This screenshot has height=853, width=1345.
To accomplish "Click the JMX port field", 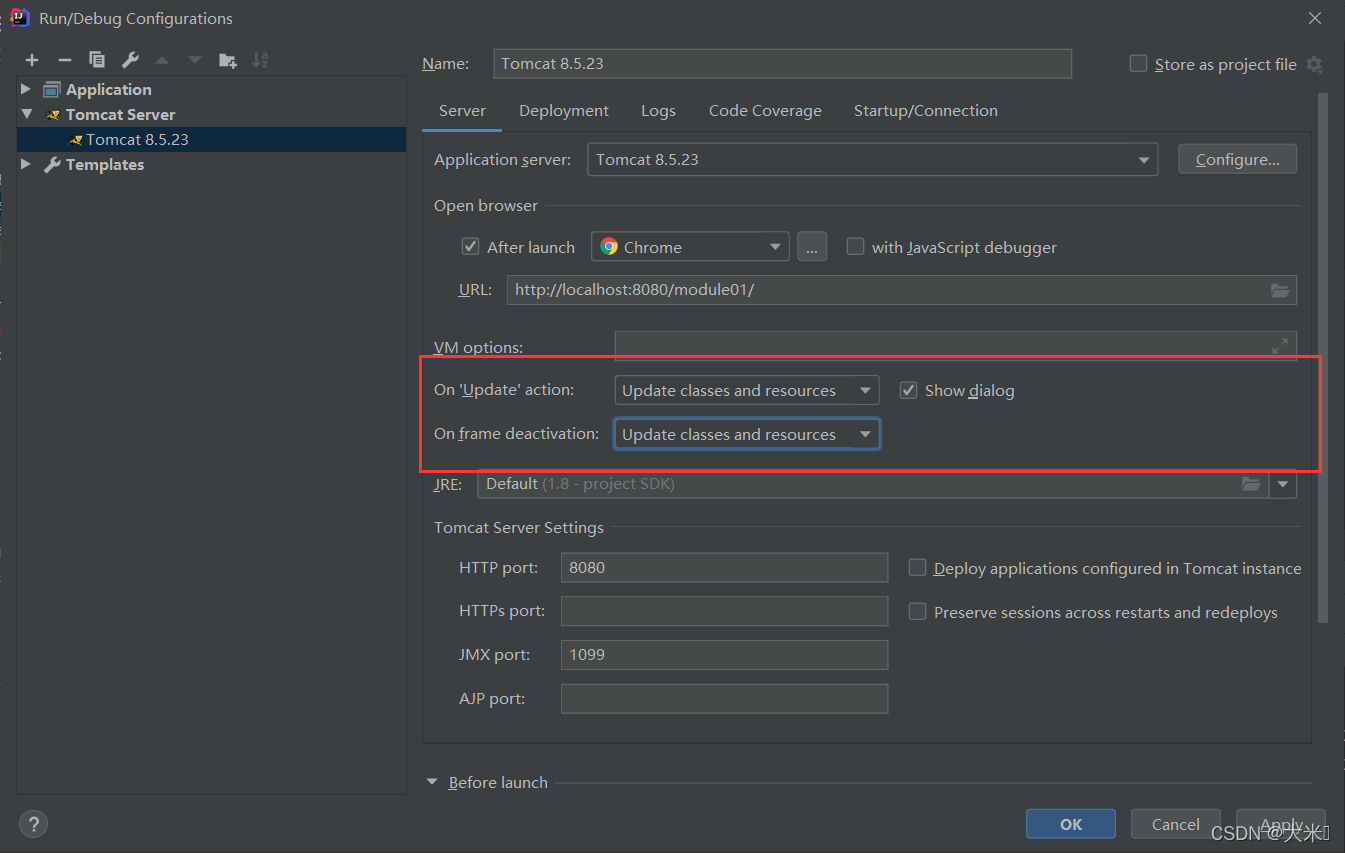I will (724, 655).
